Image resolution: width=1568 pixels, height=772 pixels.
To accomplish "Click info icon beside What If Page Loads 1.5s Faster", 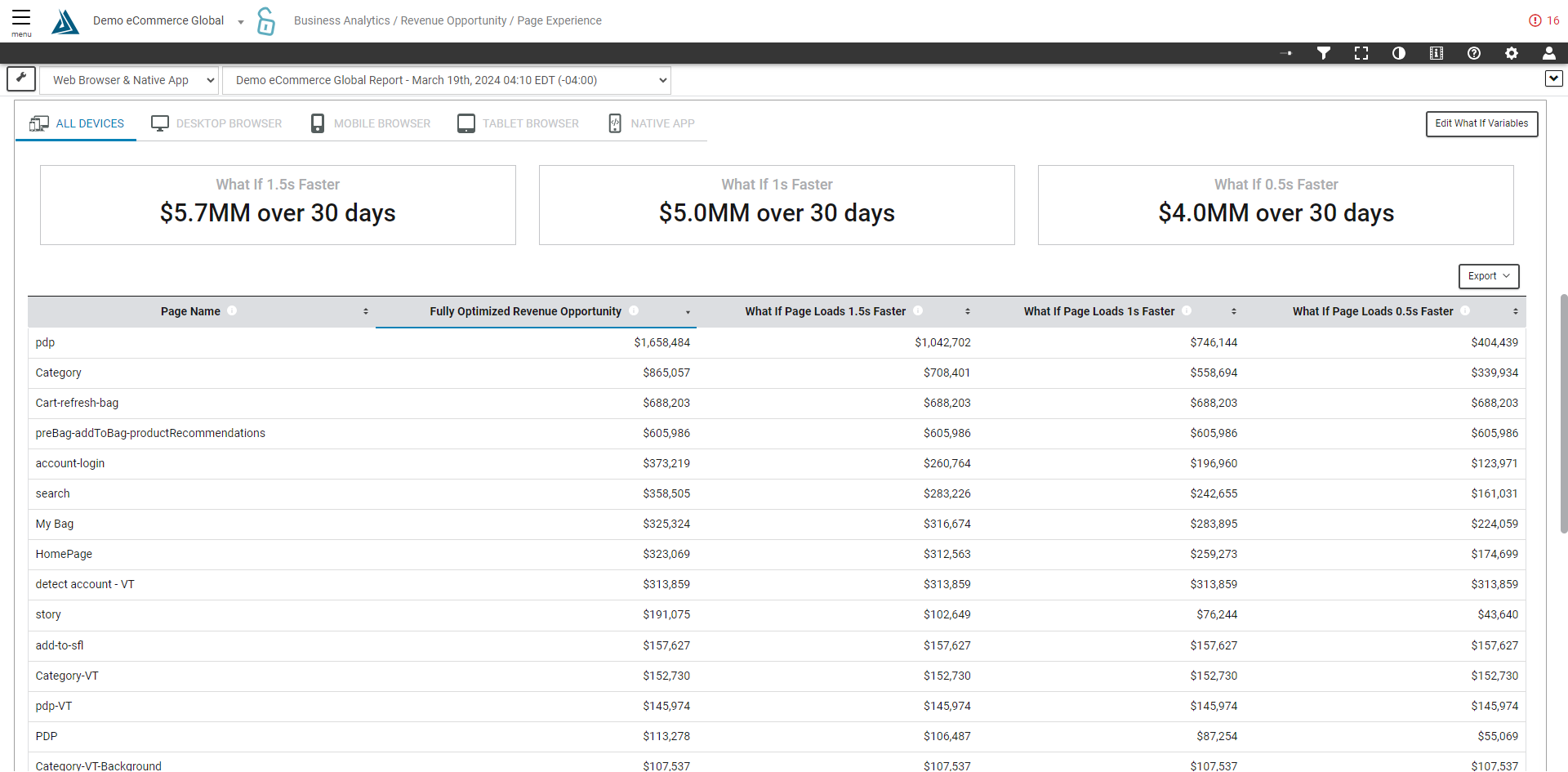I will click(x=918, y=310).
